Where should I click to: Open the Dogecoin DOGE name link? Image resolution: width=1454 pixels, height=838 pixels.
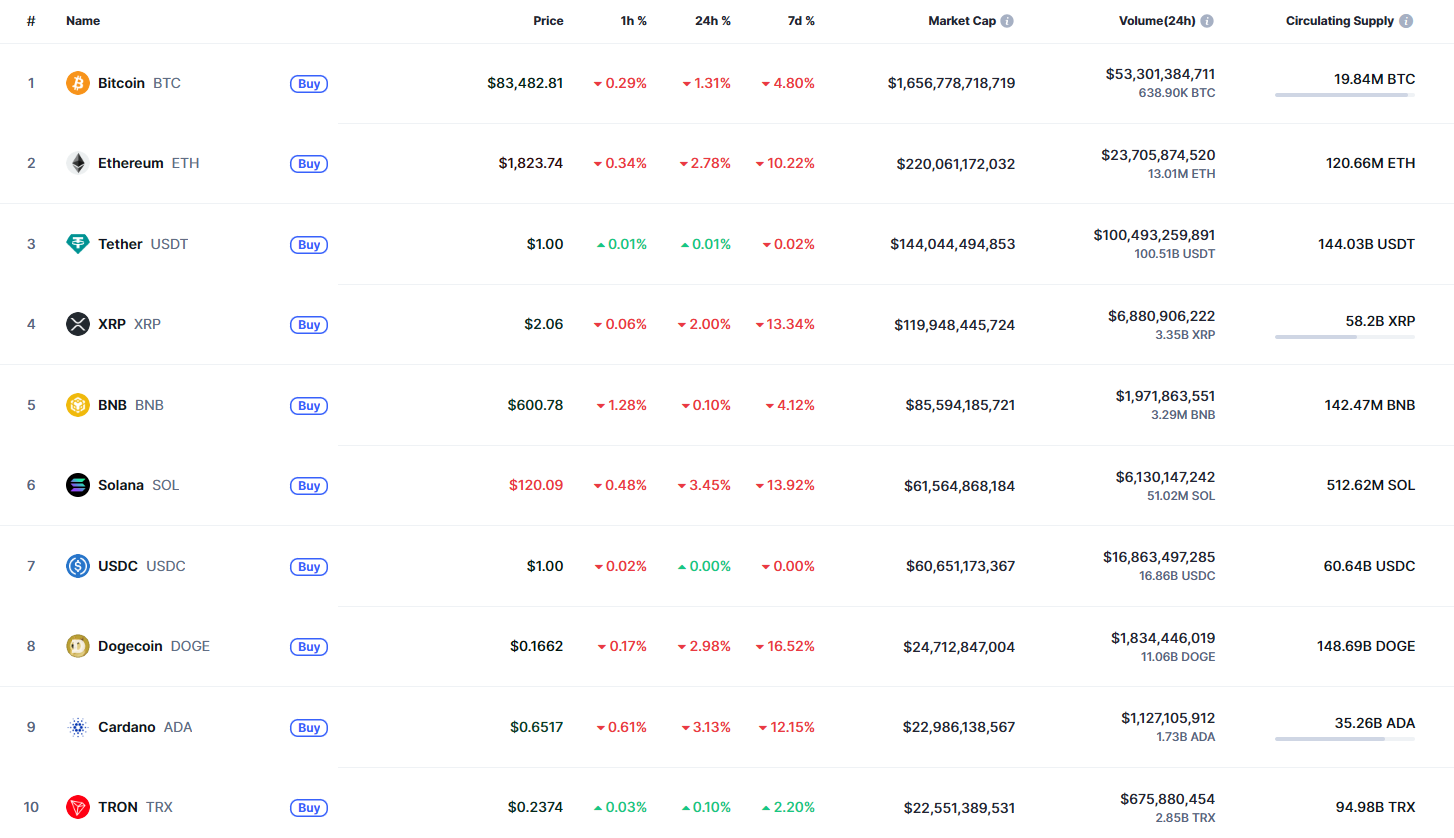click(x=154, y=646)
